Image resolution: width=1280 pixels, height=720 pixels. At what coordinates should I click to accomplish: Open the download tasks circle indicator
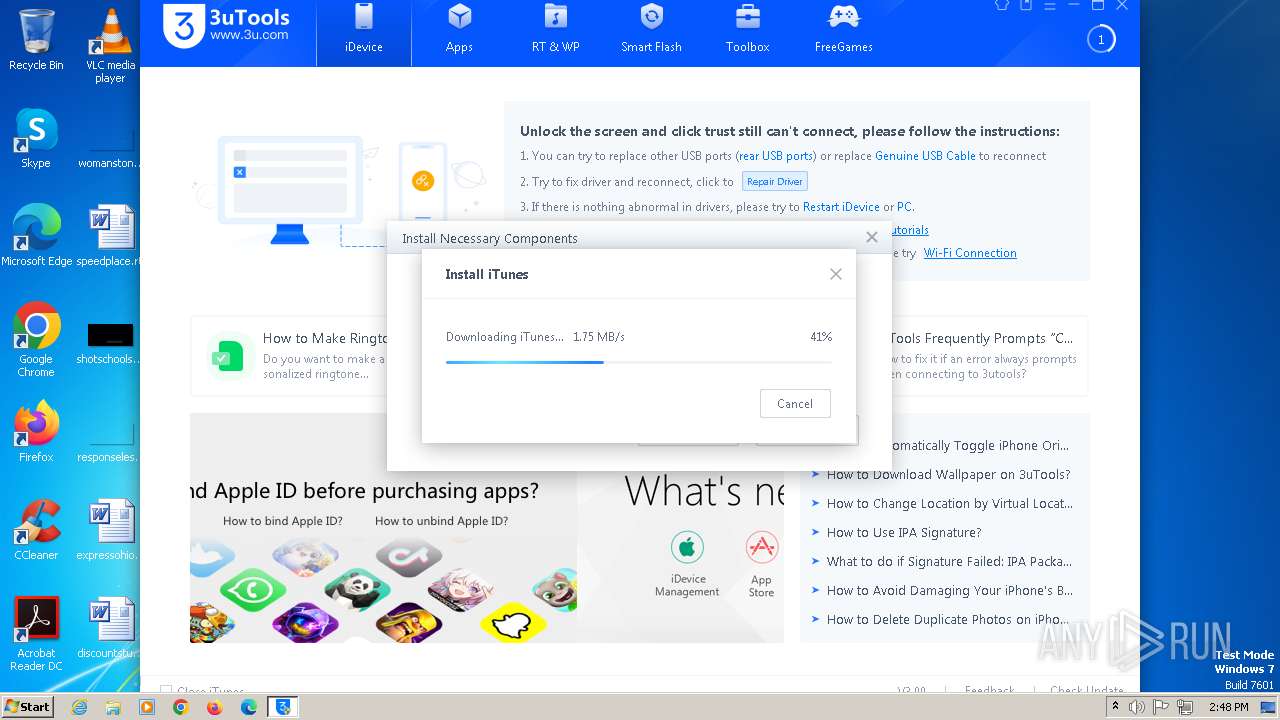point(1101,40)
